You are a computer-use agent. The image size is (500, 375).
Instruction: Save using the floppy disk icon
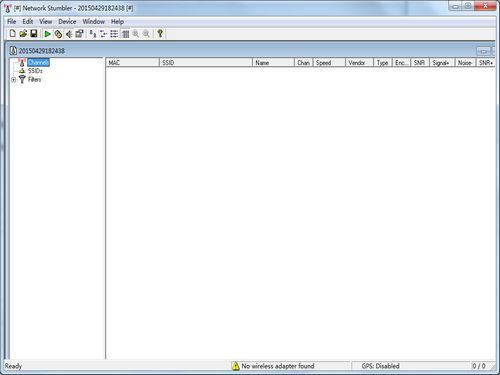(34, 34)
